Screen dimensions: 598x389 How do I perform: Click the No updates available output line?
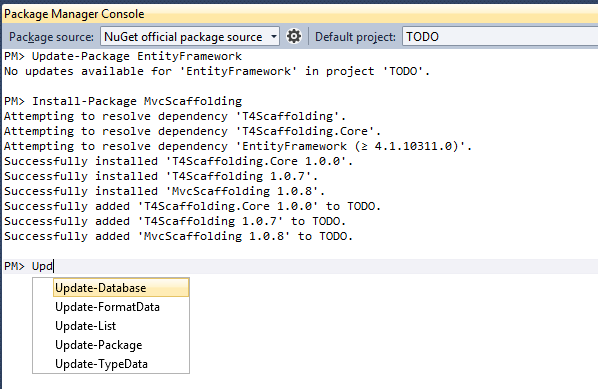pyautogui.click(x=217, y=71)
